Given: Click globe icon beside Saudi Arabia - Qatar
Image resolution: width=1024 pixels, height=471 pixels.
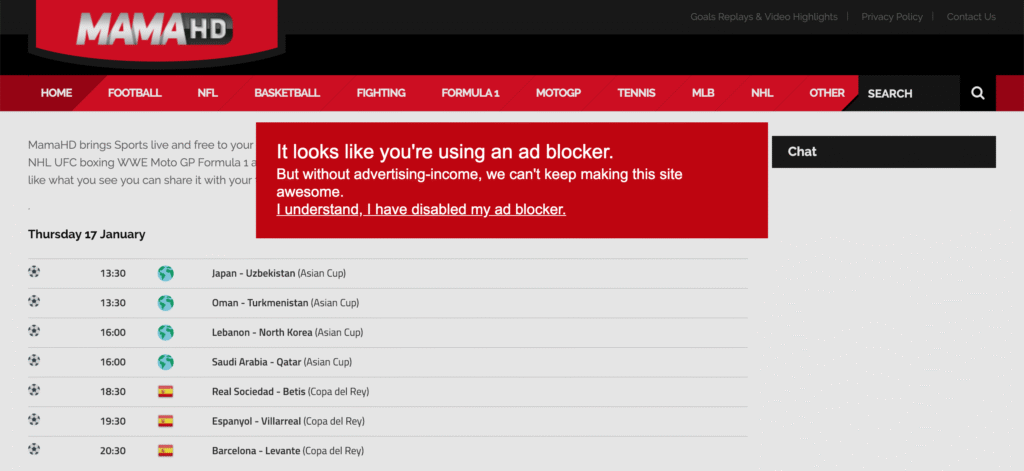Looking at the screenshot, I should (x=166, y=362).
